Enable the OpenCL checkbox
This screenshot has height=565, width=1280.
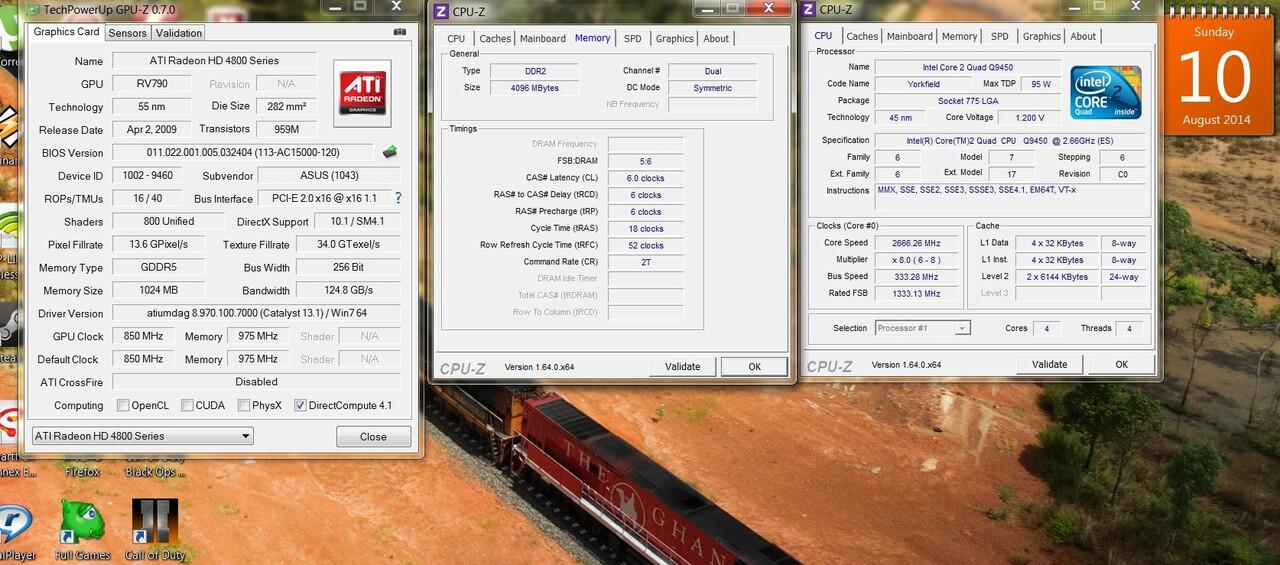click(x=123, y=405)
